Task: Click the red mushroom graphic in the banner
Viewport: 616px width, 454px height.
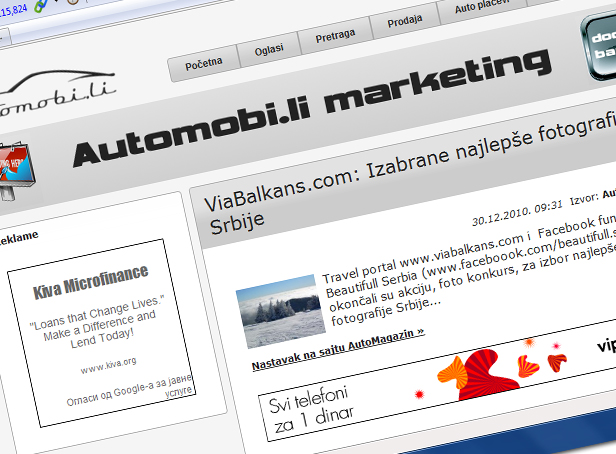Action: (487, 374)
